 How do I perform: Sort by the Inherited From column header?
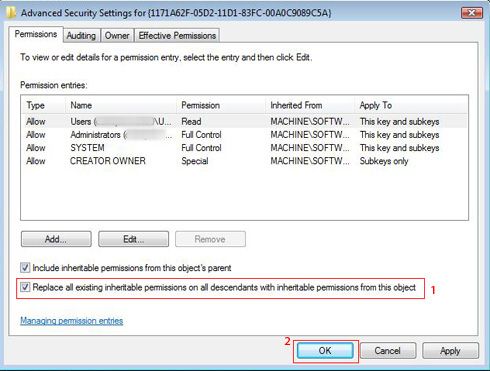(310, 105)
